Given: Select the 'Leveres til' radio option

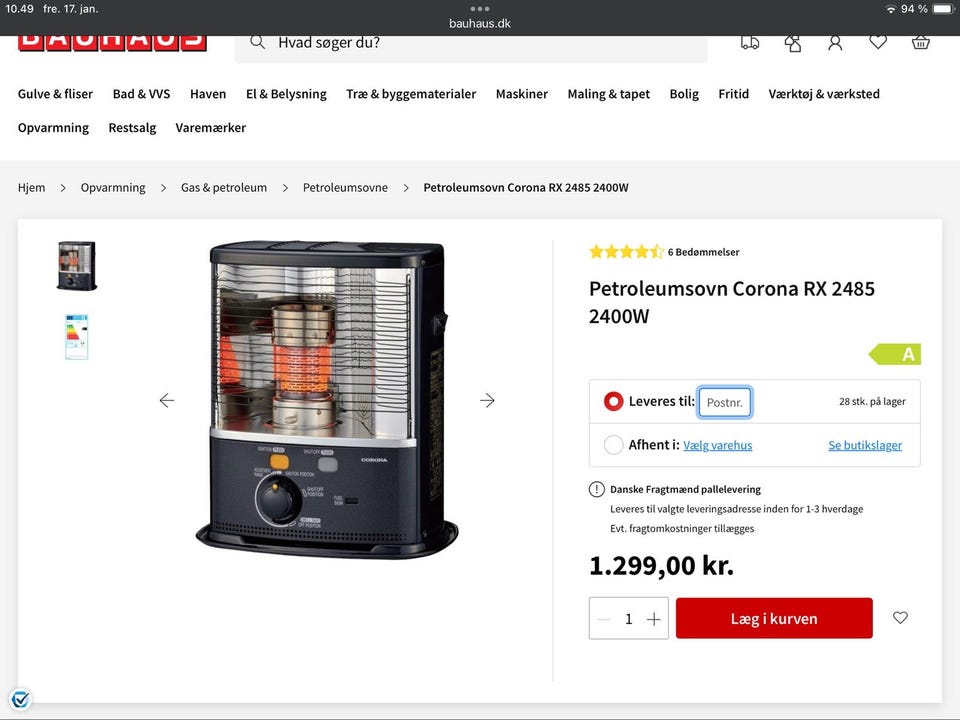Looking at the screenshot, I should [613, 402].
